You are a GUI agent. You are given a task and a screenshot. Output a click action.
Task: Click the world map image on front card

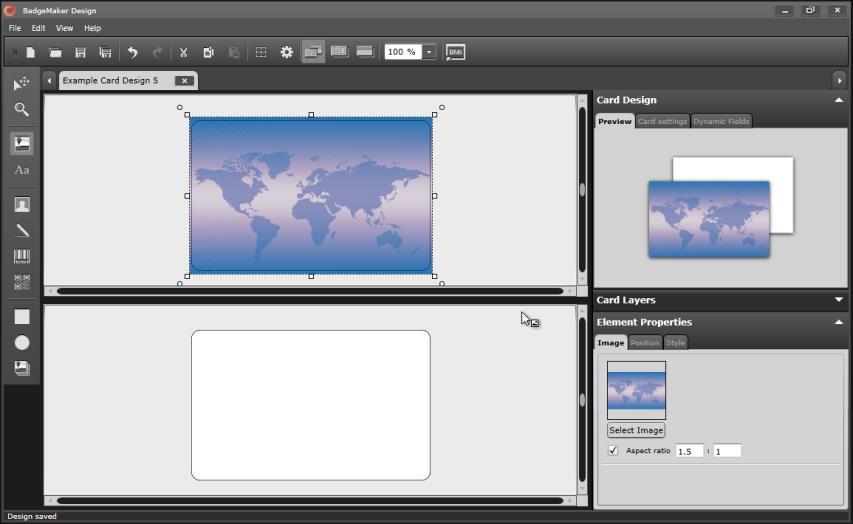[311, 195]
